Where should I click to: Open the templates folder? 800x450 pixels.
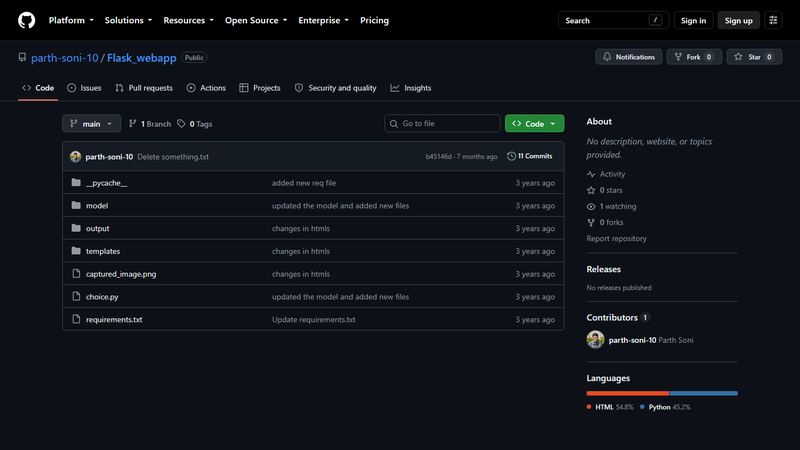103,251
